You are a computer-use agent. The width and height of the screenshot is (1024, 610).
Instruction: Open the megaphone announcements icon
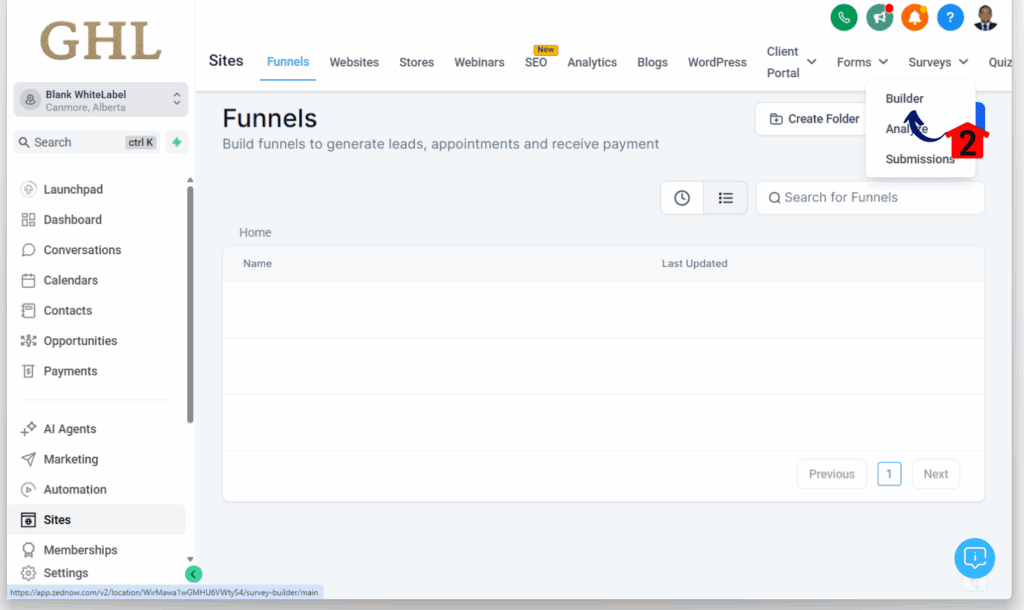880,17
